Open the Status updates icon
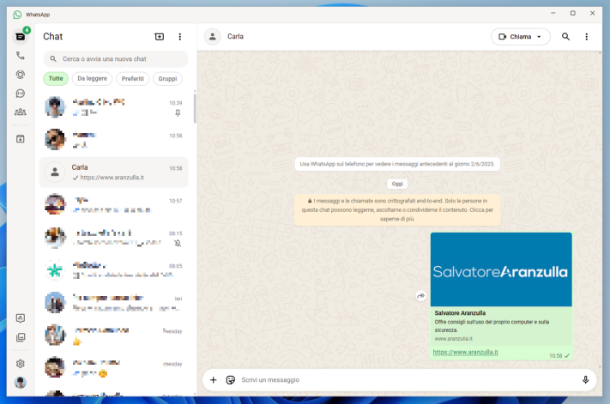Viewport: 610px width, 404px height. [x=20, y=74]
